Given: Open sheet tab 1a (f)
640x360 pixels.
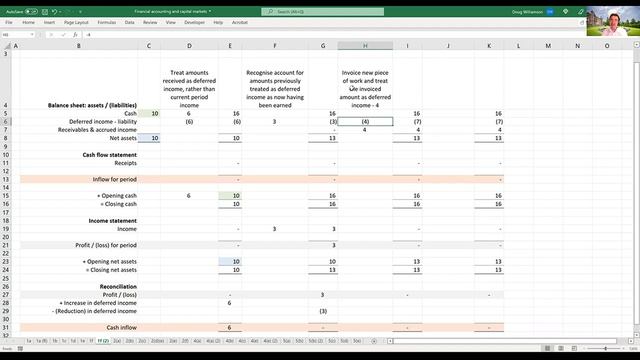Looking at the screenshot, I should (42, 341).
